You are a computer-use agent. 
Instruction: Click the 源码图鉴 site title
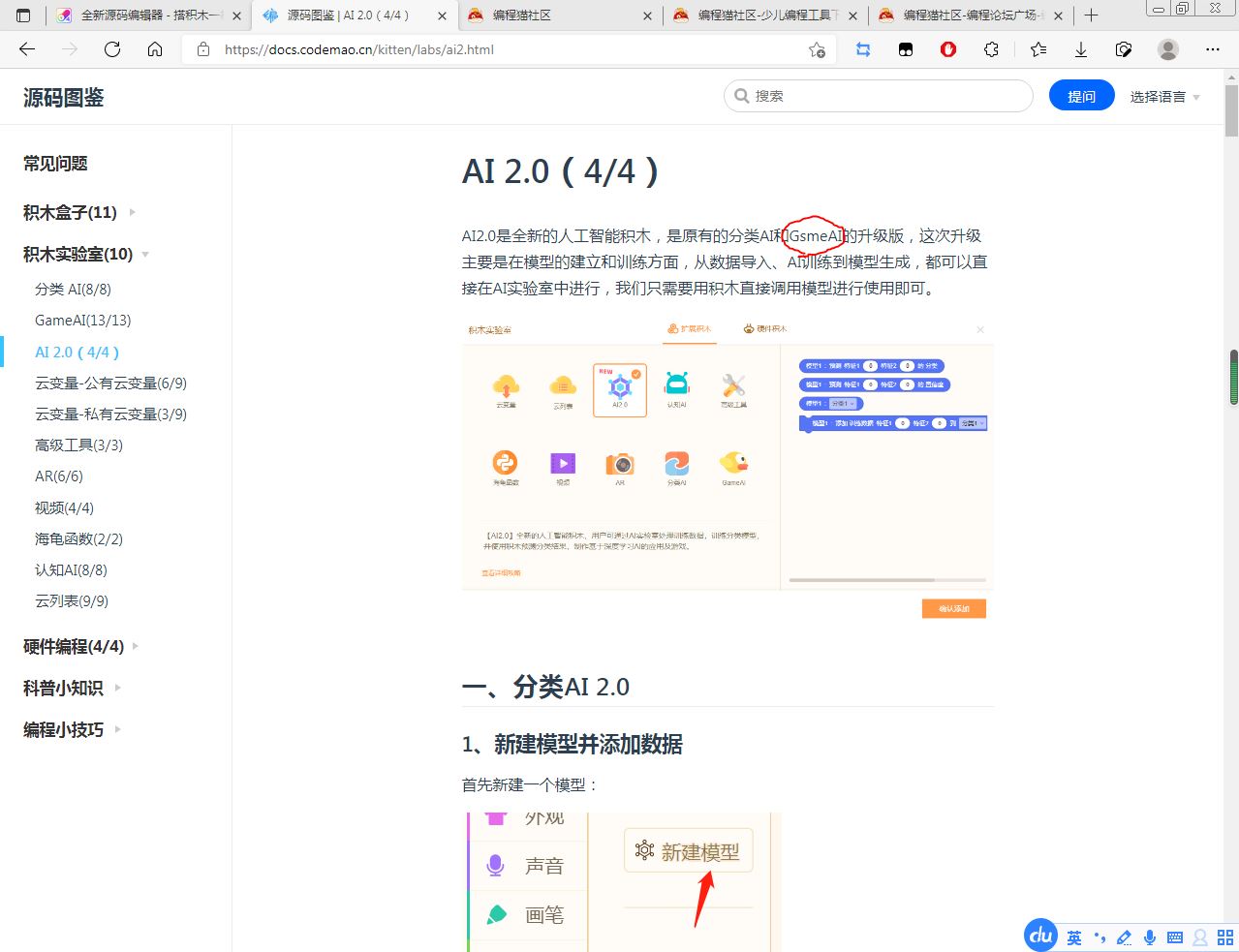click(x=63, y=97)
